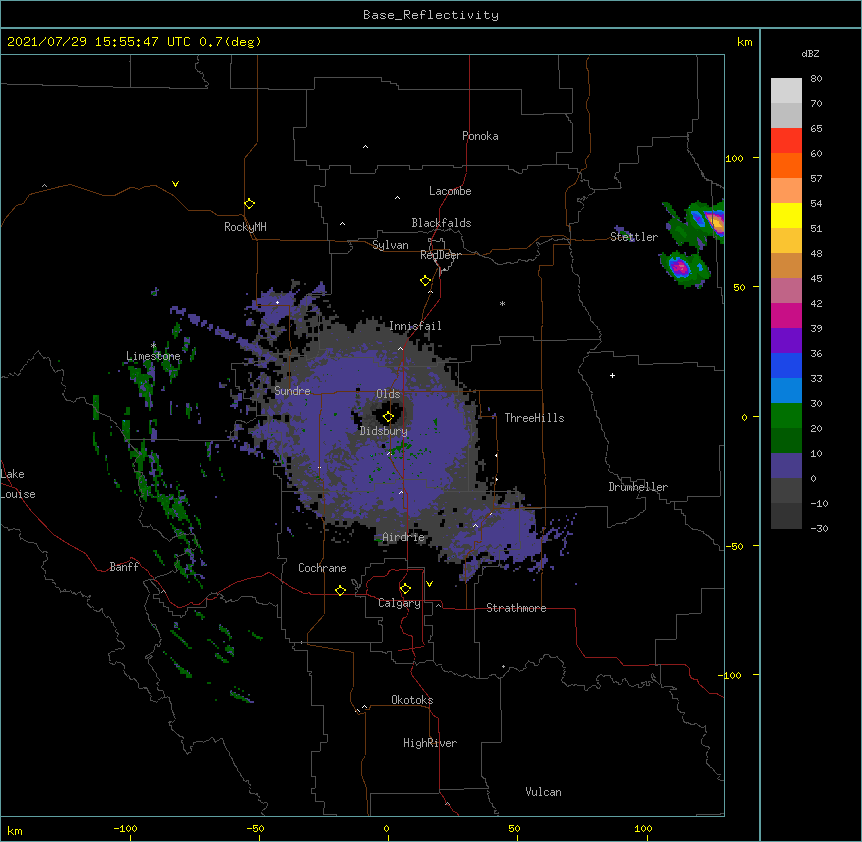Image resolution: width=862 pixels, height=842 pixels.
Task: Click the ThreeHills label
Action: coord(534,418)
